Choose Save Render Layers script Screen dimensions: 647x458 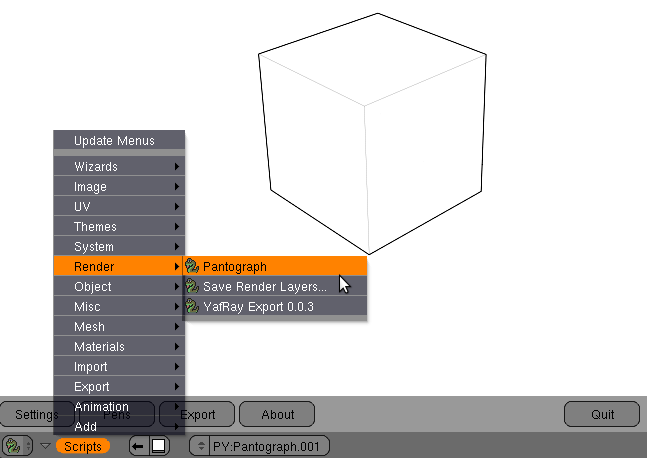(x=275, y=286)
